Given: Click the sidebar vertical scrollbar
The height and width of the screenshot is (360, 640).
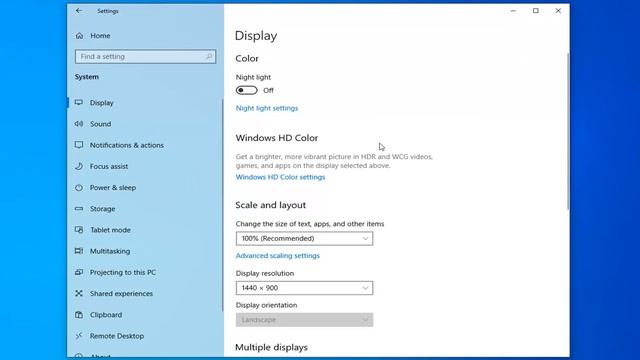Looking at the screenshot, I should point(222,204).
